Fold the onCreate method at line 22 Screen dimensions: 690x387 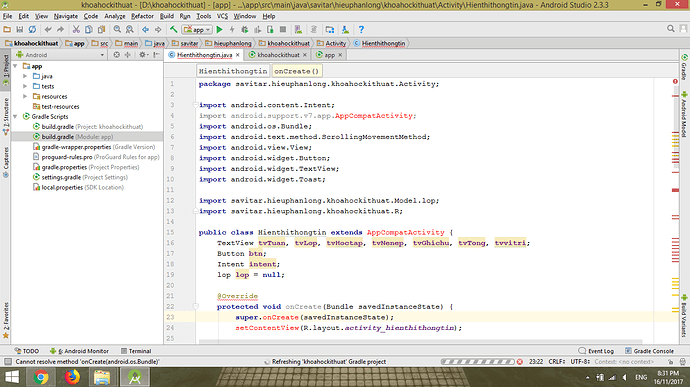[195, 306]
